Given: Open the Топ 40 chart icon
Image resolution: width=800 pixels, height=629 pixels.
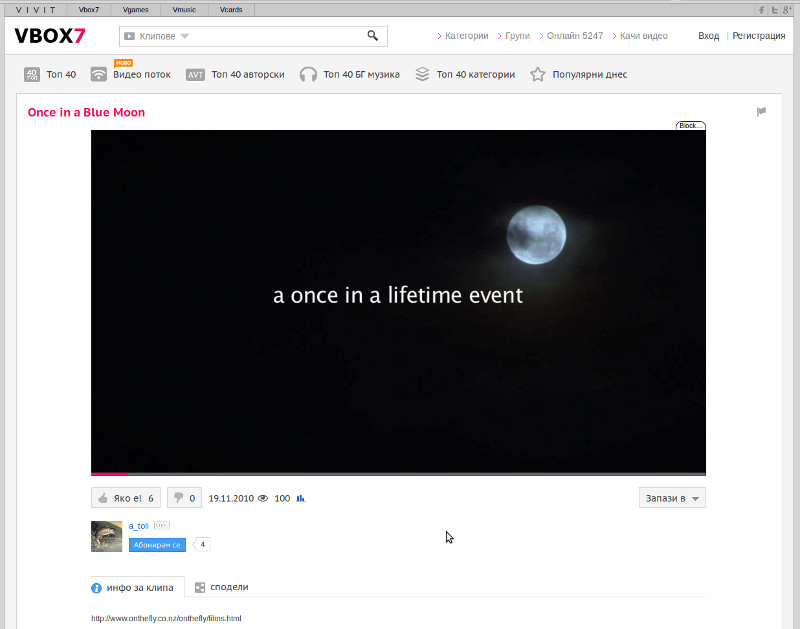Looking at the screenshot, I should [32, 74].
